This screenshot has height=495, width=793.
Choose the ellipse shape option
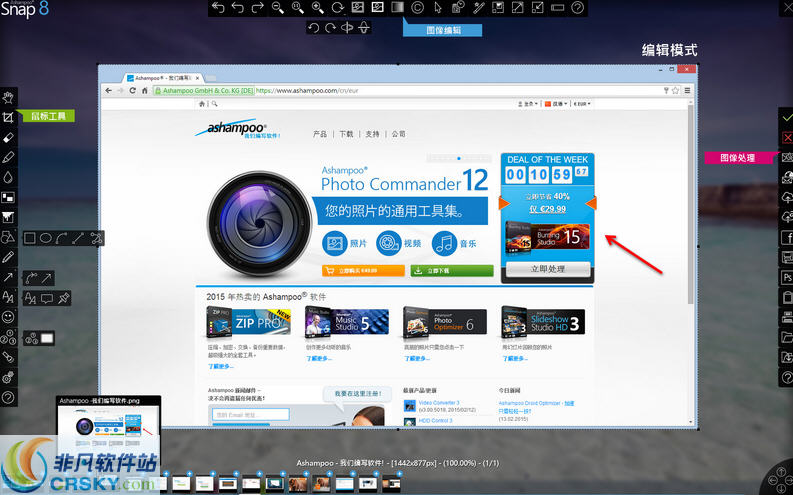point(46,238)
